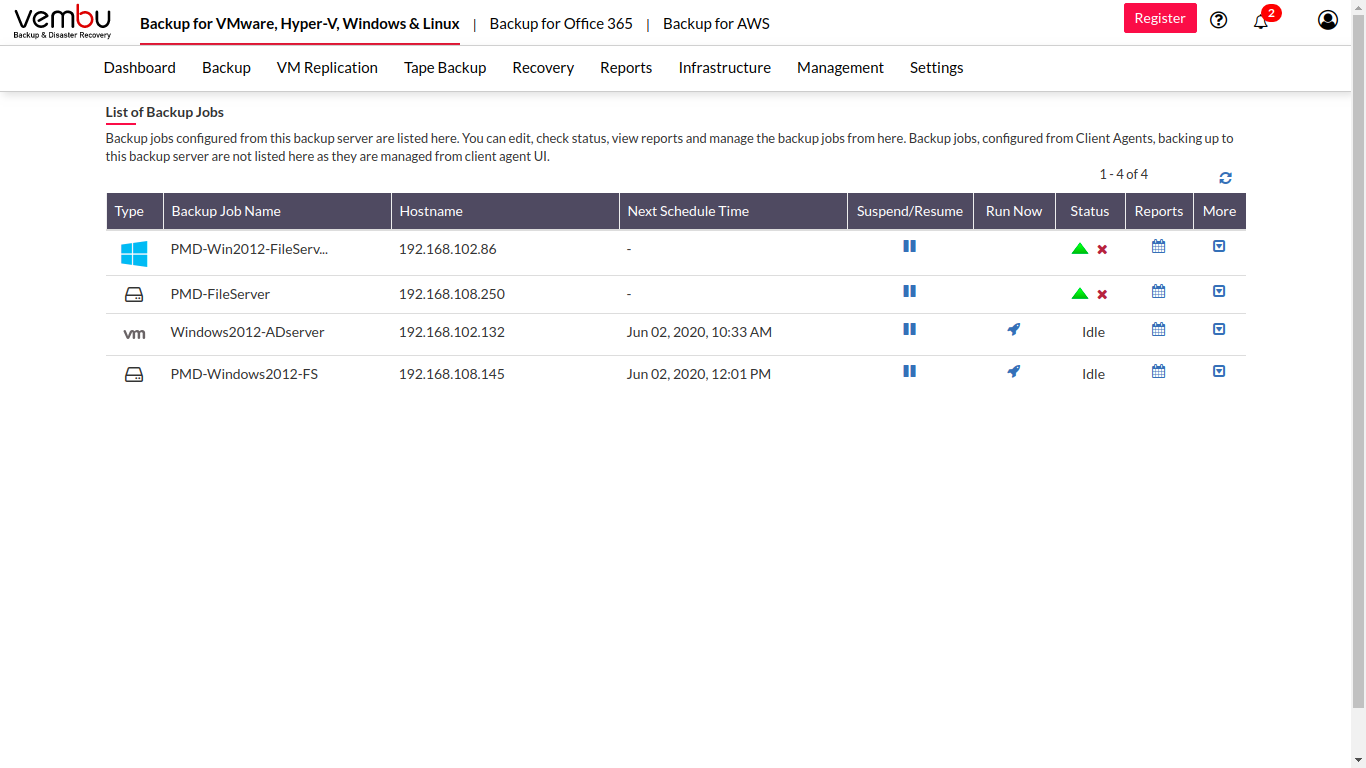Switch to Backup for Office 365 tab
The width and height of the screenshot is (1366, 768).
pyautogui.click(x=561, y=23)
